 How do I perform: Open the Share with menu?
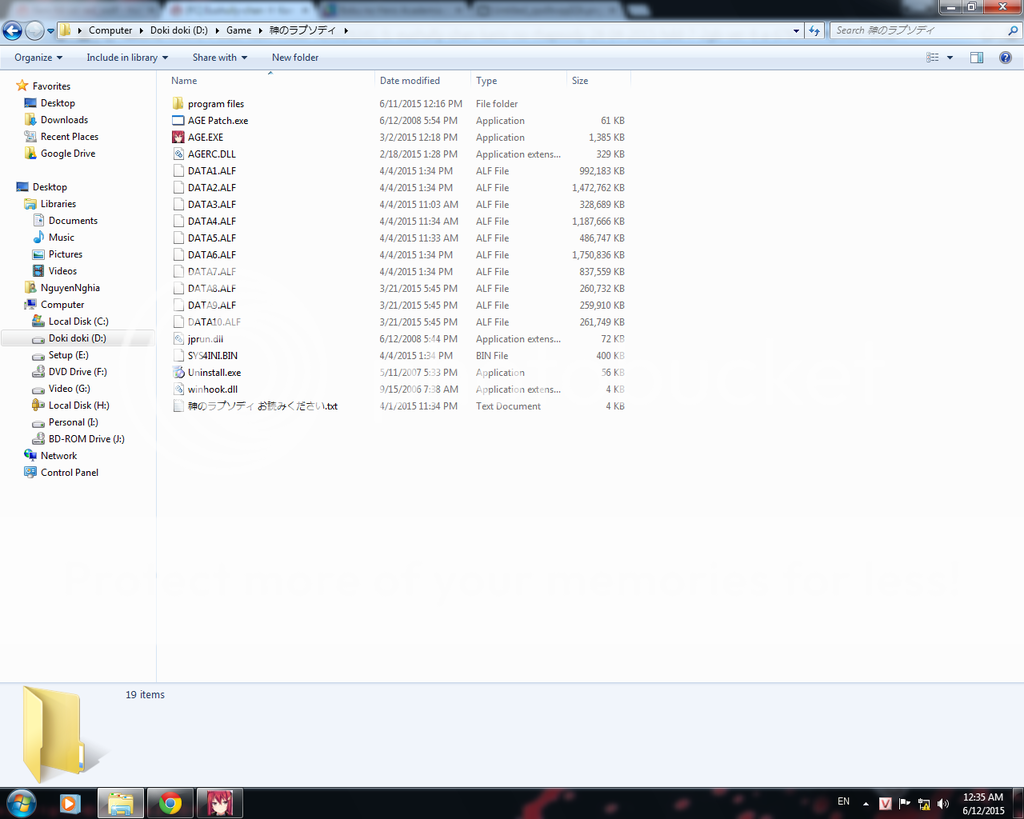pyautogui.click(x=220, y=58)
